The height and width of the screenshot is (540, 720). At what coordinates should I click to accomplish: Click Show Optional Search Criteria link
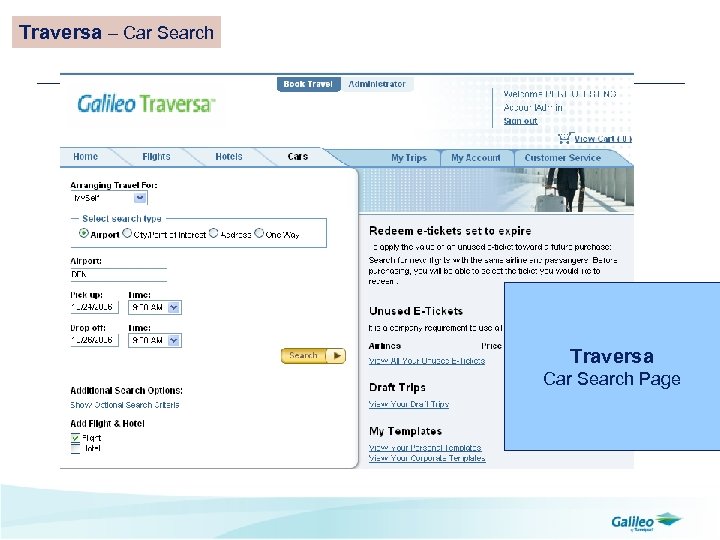[x=125, y=405]
